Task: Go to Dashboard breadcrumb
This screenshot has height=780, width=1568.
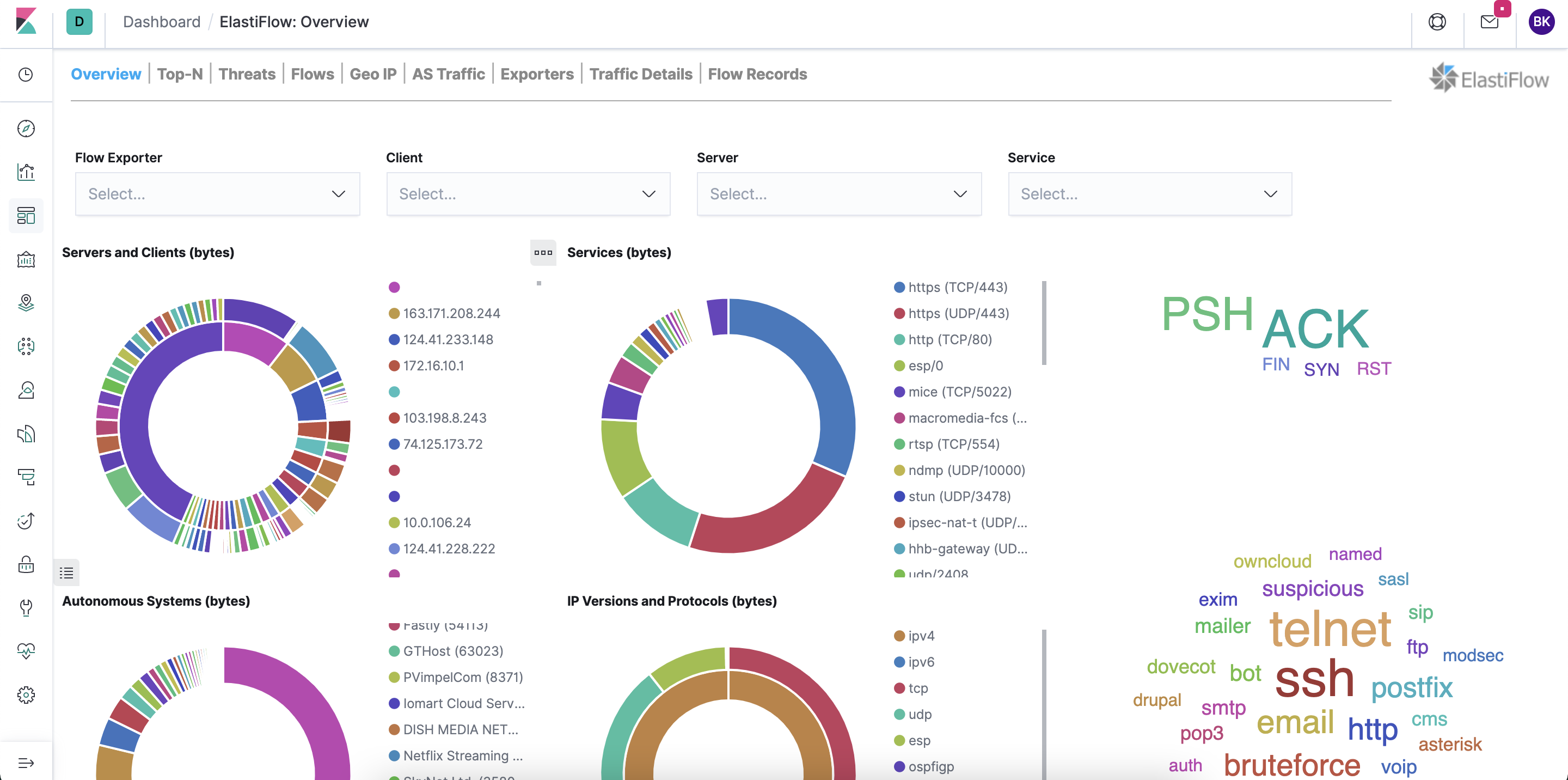Action: [161, 22]
